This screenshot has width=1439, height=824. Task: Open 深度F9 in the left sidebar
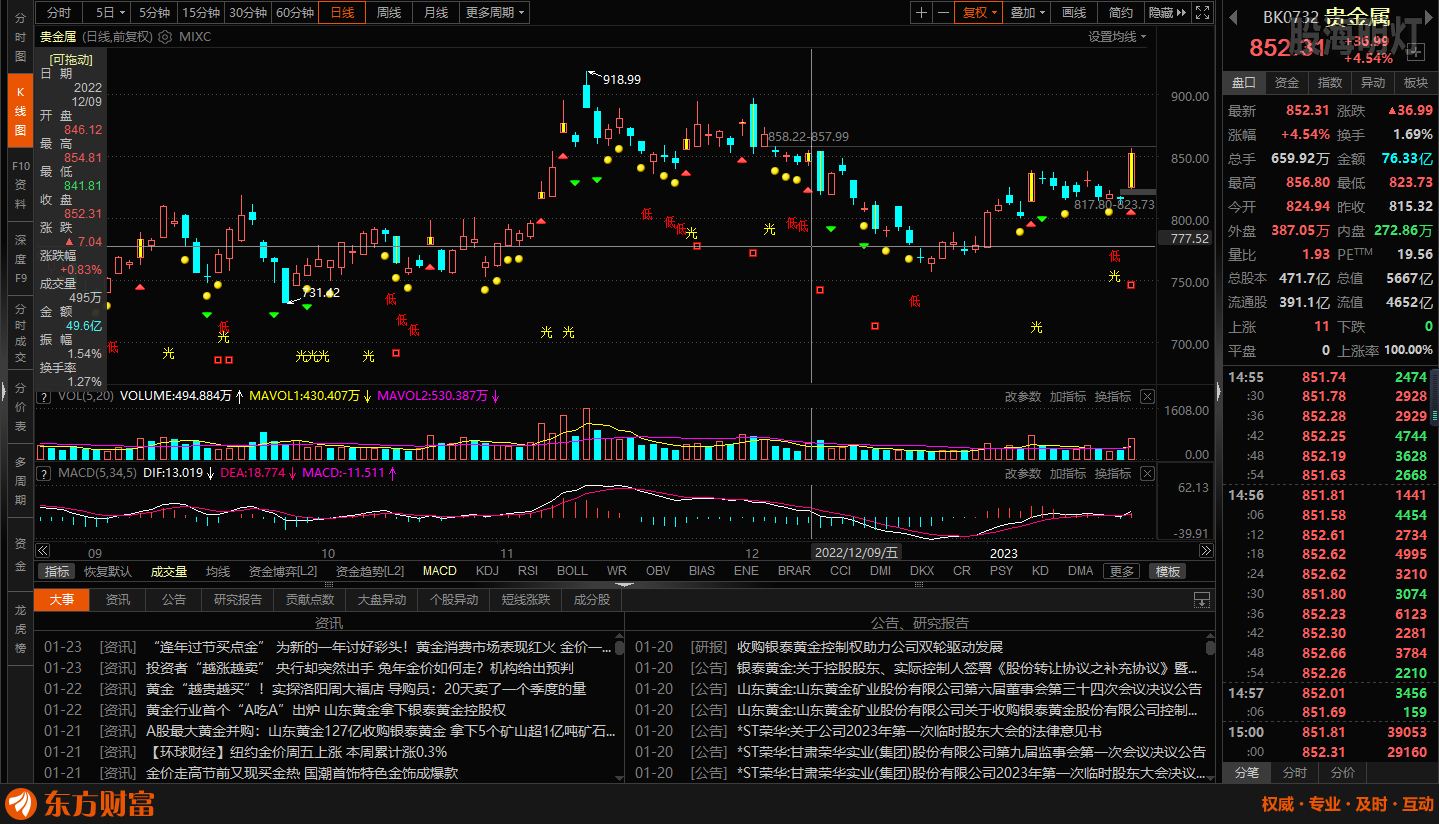click(20, 258)
